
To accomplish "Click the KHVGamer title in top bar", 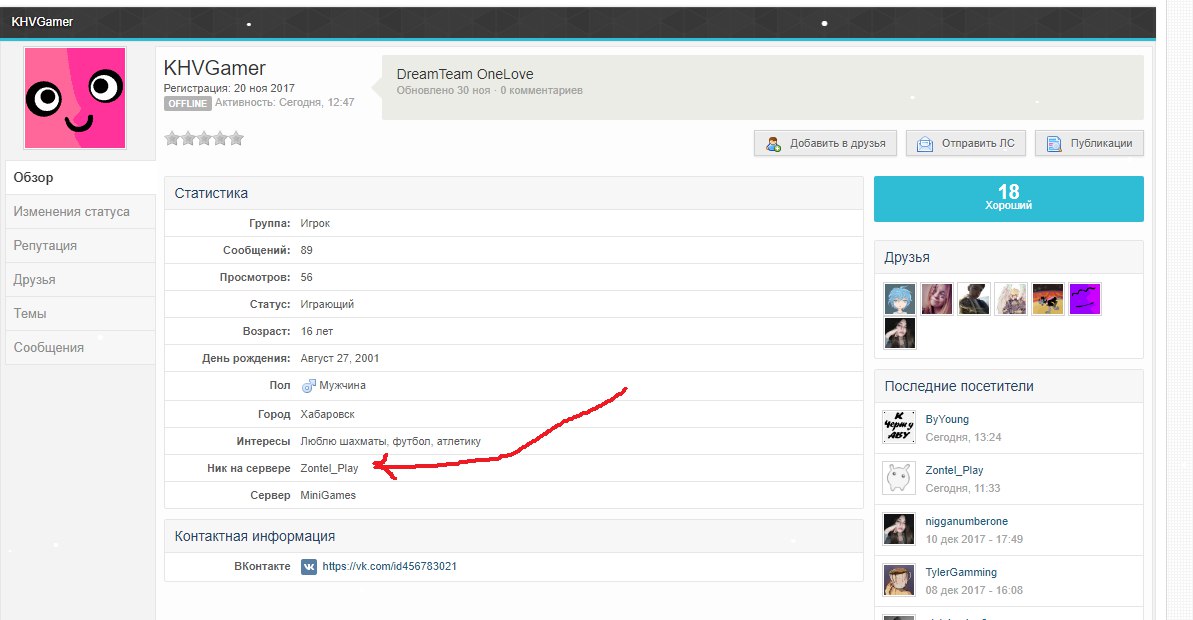I will [x=42, y=22].
